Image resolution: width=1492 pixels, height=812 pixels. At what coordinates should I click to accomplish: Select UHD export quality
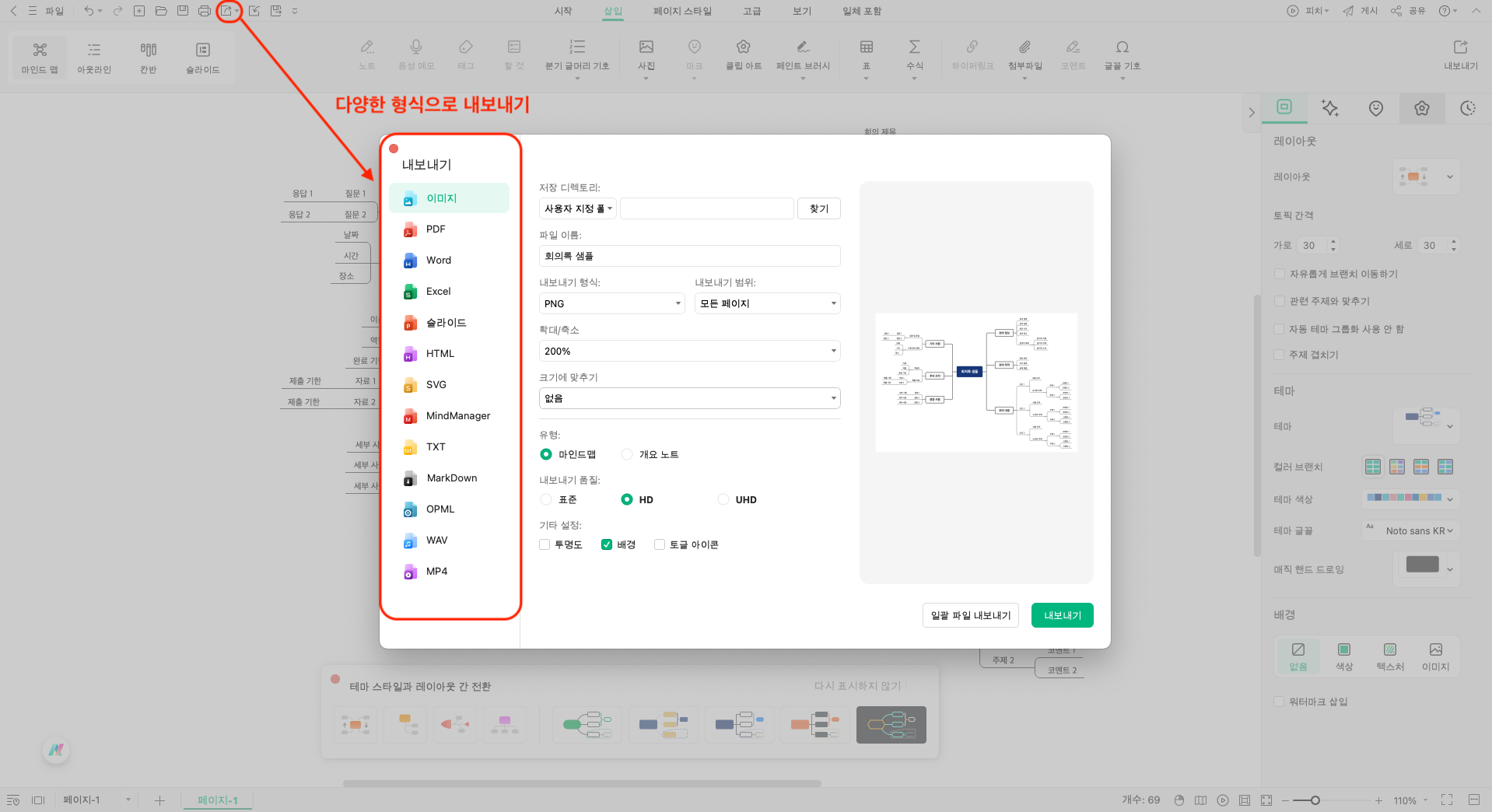click(723, 499)
